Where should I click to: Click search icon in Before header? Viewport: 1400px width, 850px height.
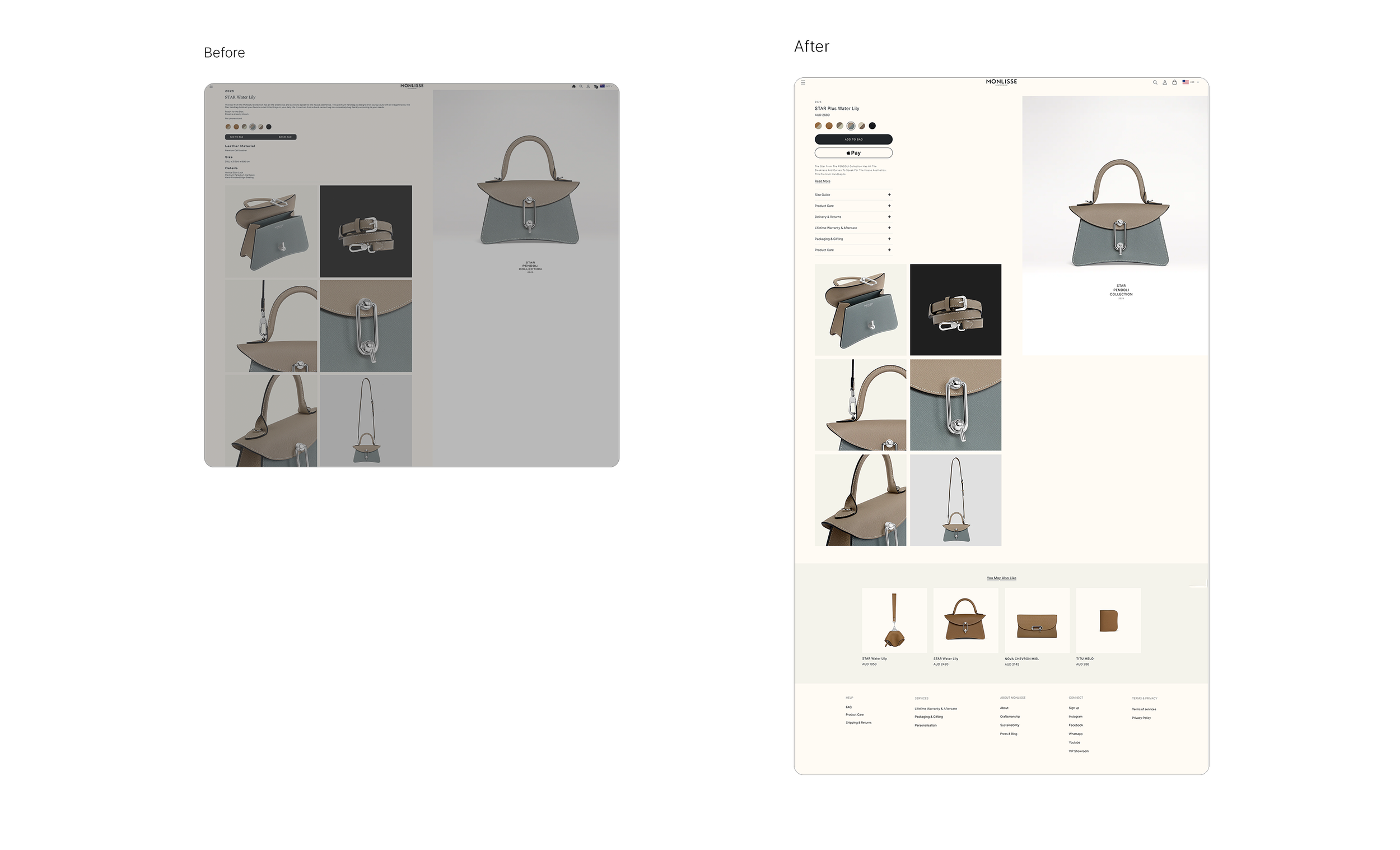(x=581, y=86)
